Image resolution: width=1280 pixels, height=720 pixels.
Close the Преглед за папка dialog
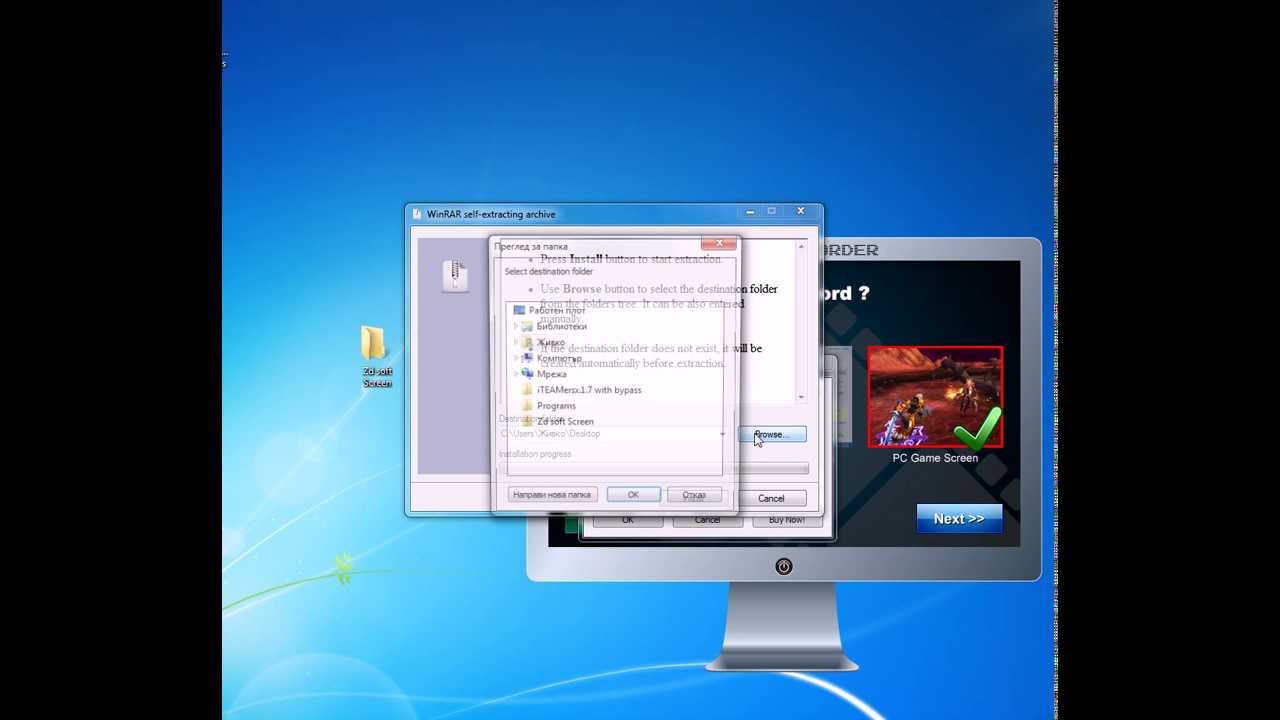[718, 243]
